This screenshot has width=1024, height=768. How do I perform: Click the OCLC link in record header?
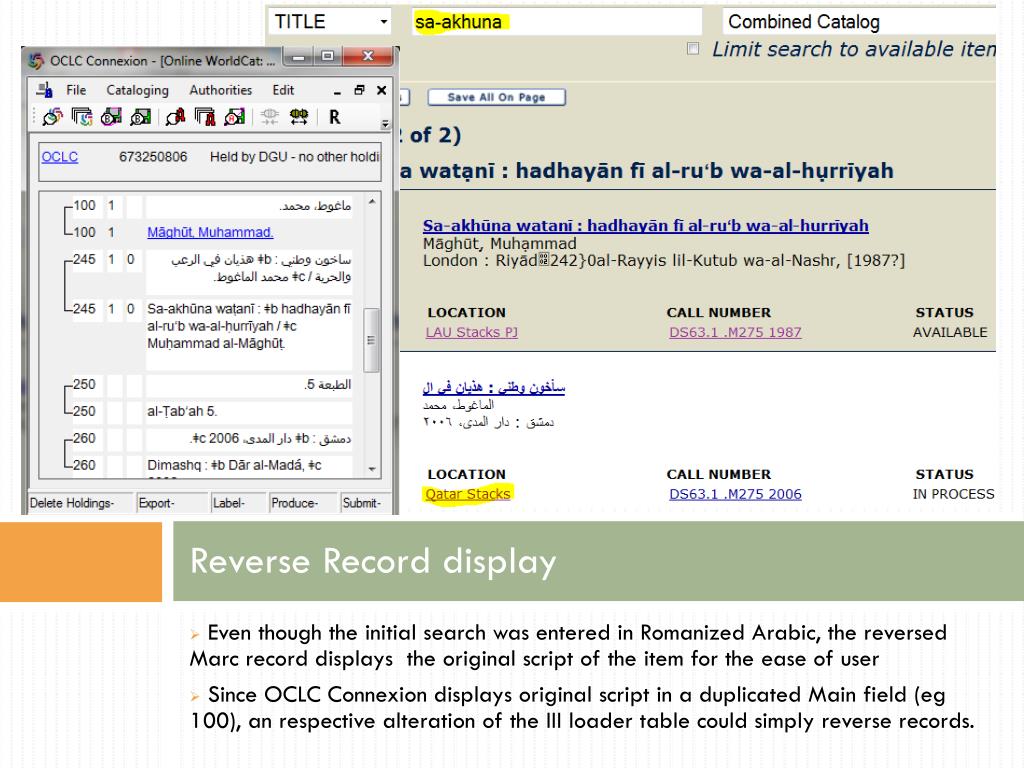pos(59,157)
